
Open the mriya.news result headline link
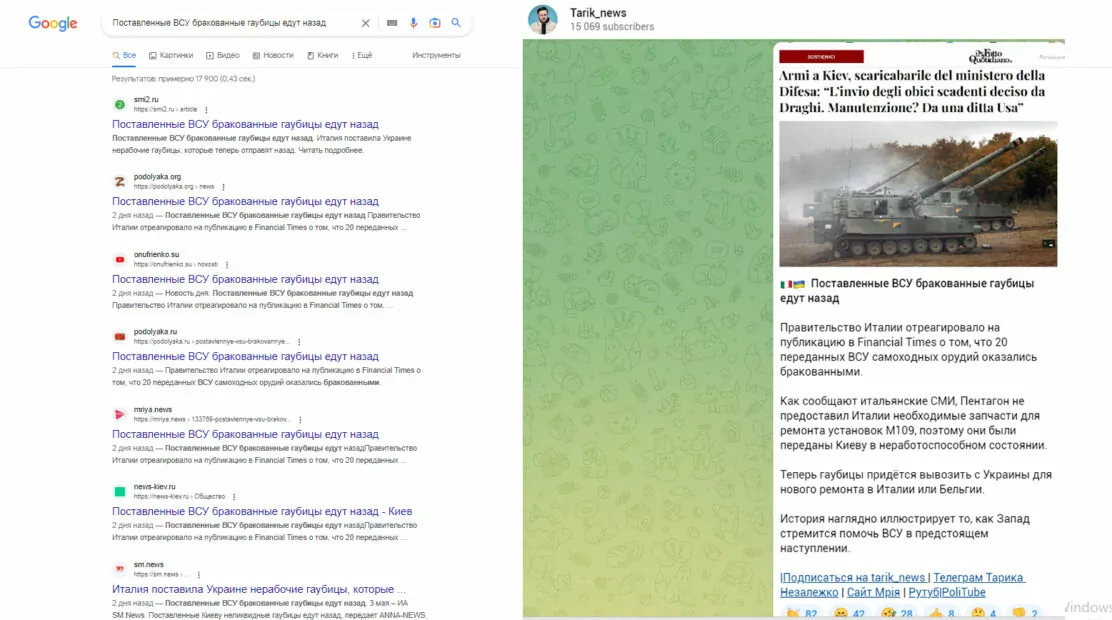(245, 434)
